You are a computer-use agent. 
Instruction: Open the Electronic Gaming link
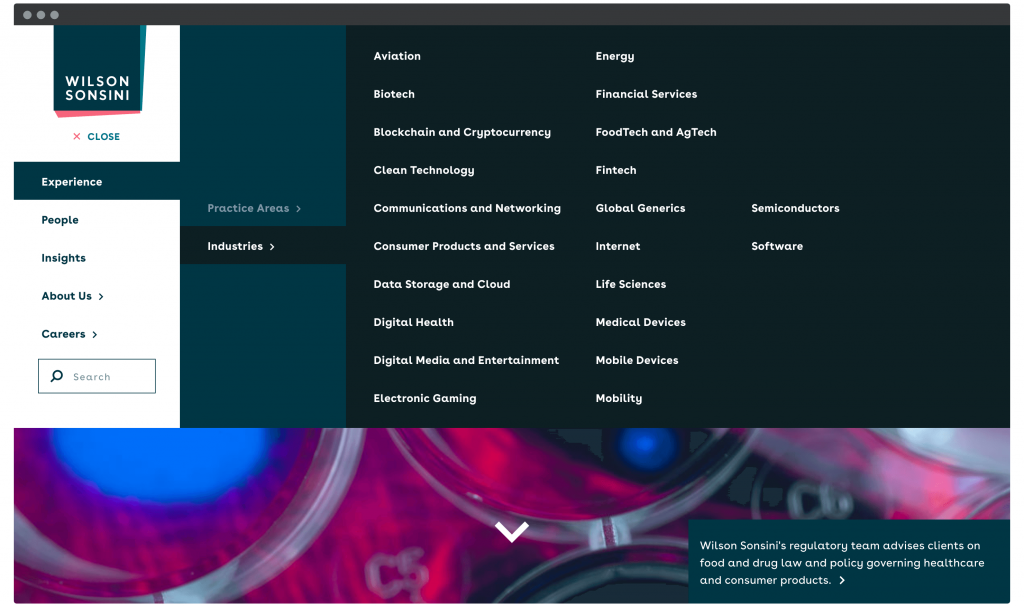pos(425,398)
